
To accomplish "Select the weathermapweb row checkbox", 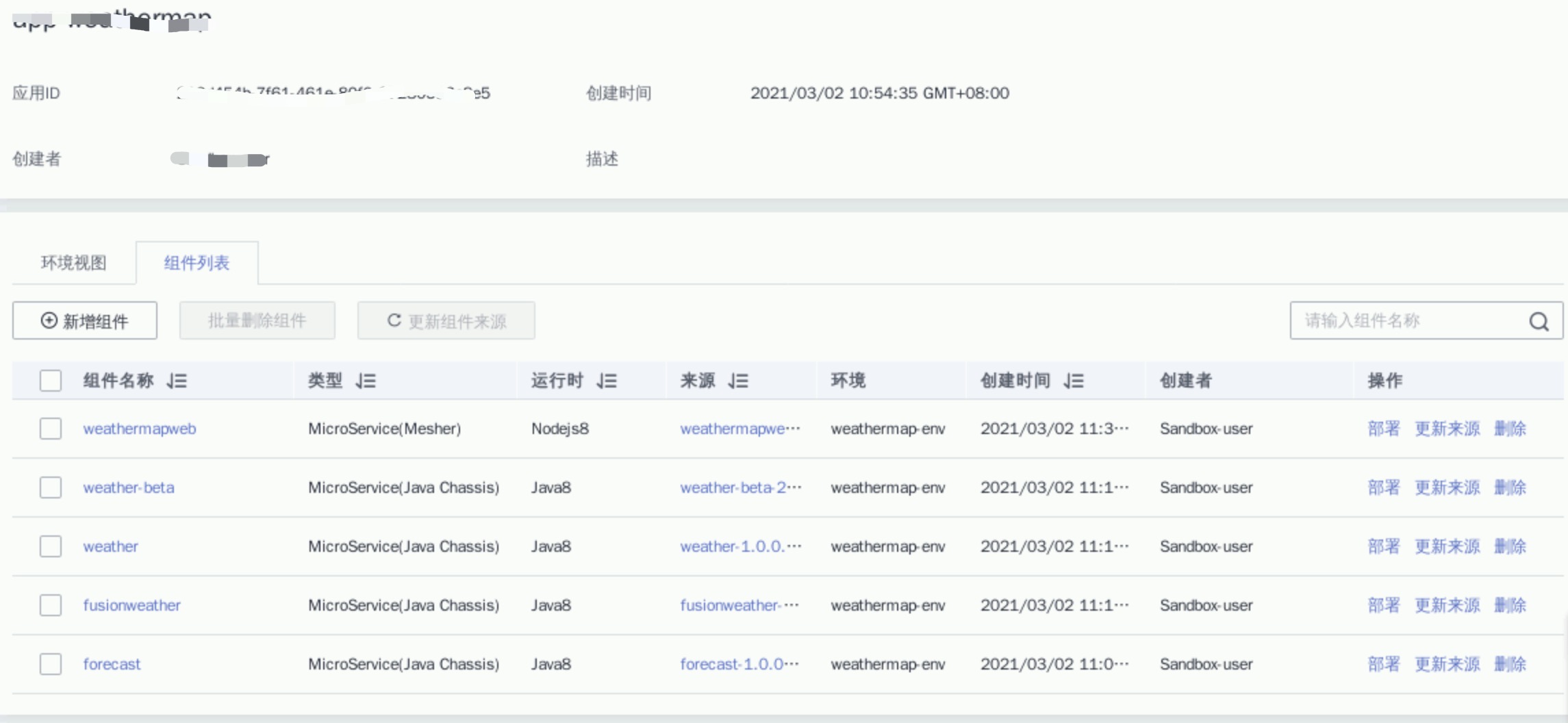I will click(x=51, y=429).
